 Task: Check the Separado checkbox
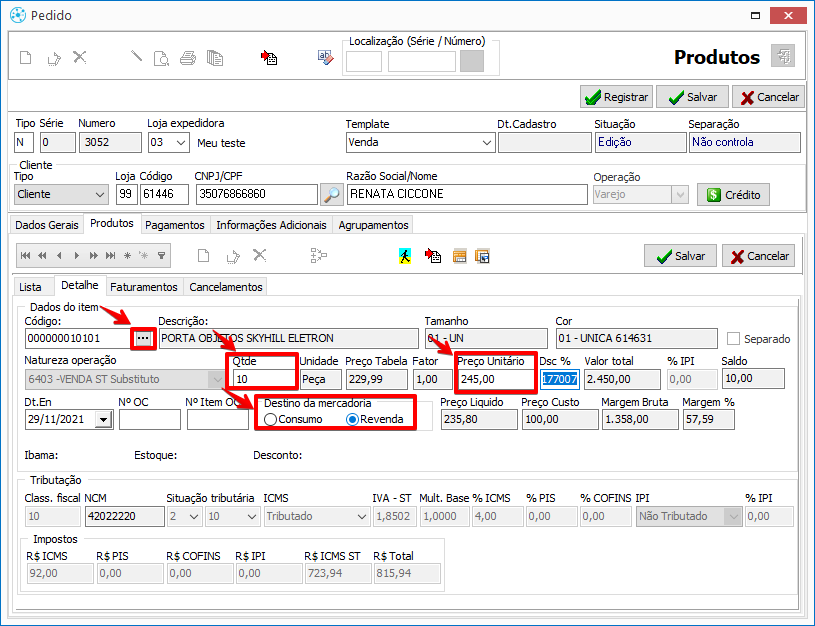[733, 338]
